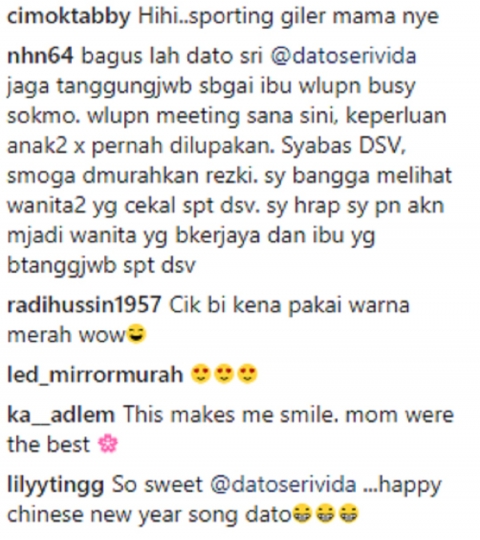Click the @datoserivida mention in lilyytingg's comment
Screen dimensions: 480x540
click(283, 484)
